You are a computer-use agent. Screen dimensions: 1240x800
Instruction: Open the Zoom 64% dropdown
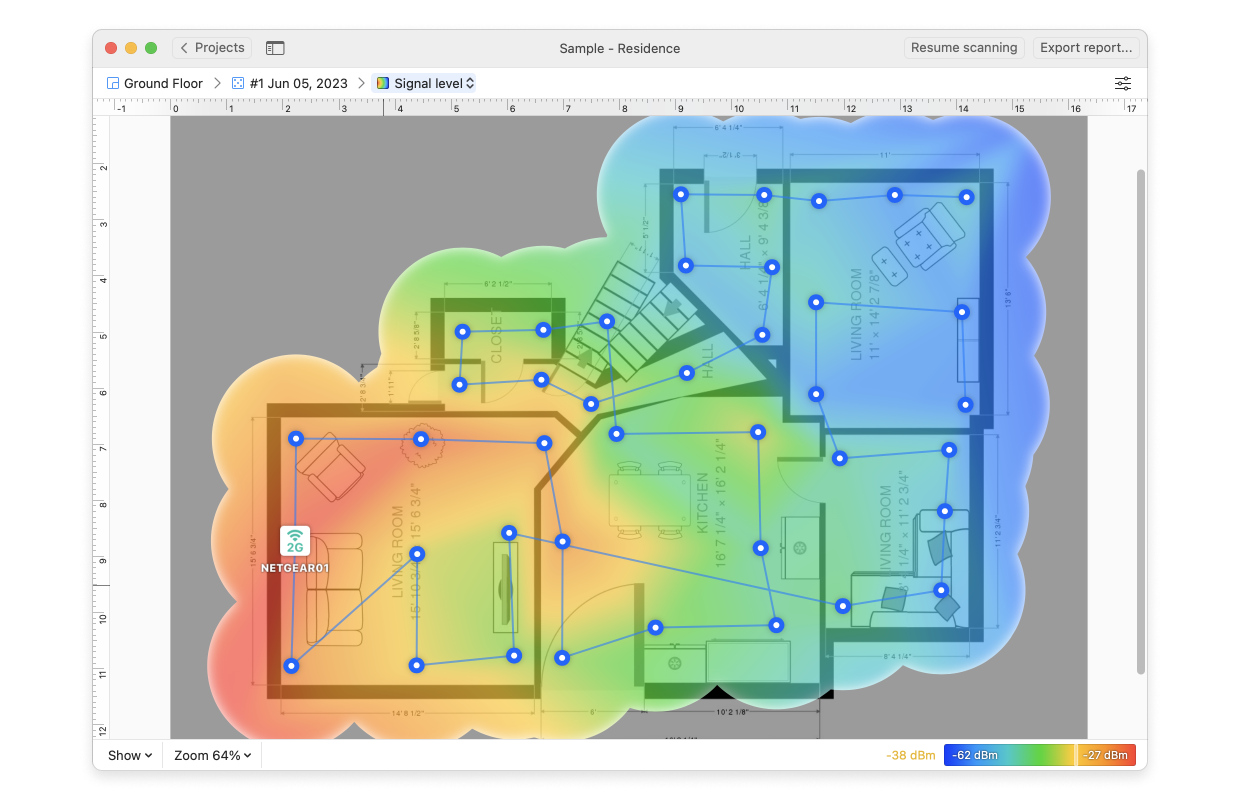(212, 756)
